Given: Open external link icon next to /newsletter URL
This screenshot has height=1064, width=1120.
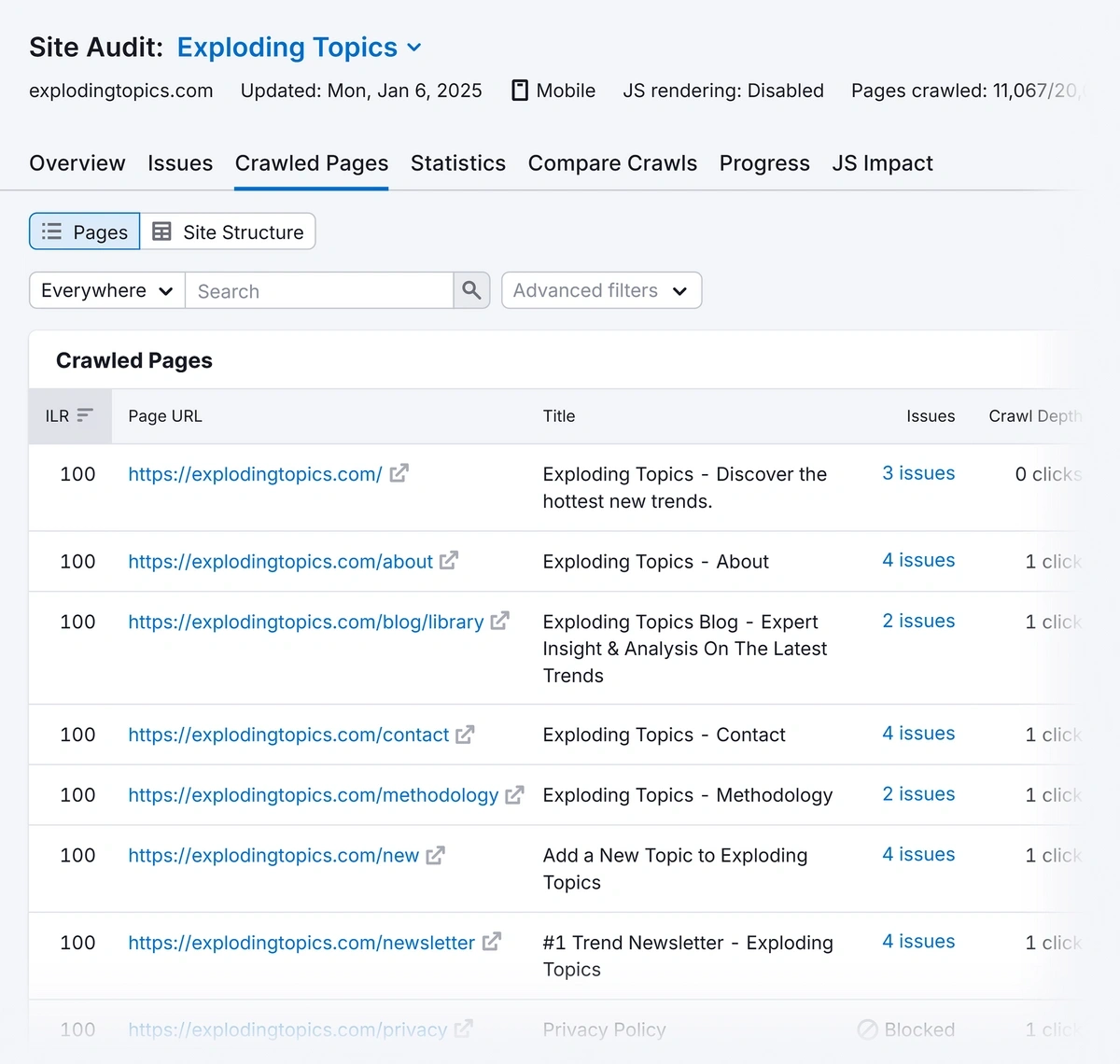Looking at the screenshot, I should [x=491, y=942].
